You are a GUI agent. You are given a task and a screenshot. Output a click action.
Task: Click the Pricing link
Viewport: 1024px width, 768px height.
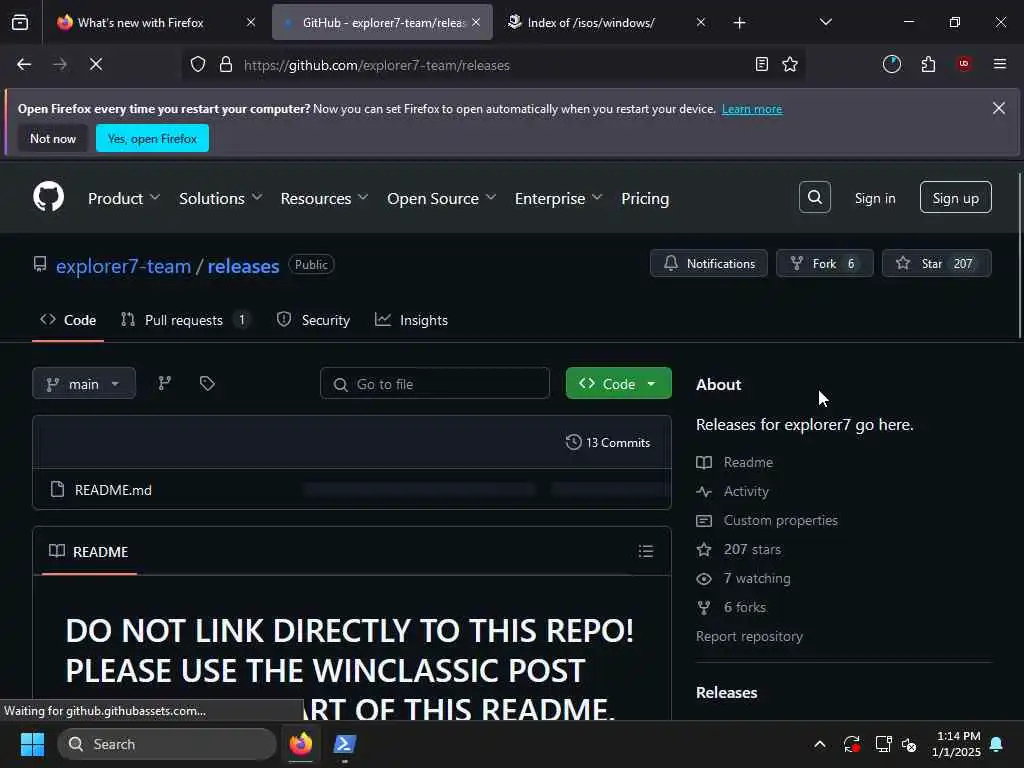[645, 198]
